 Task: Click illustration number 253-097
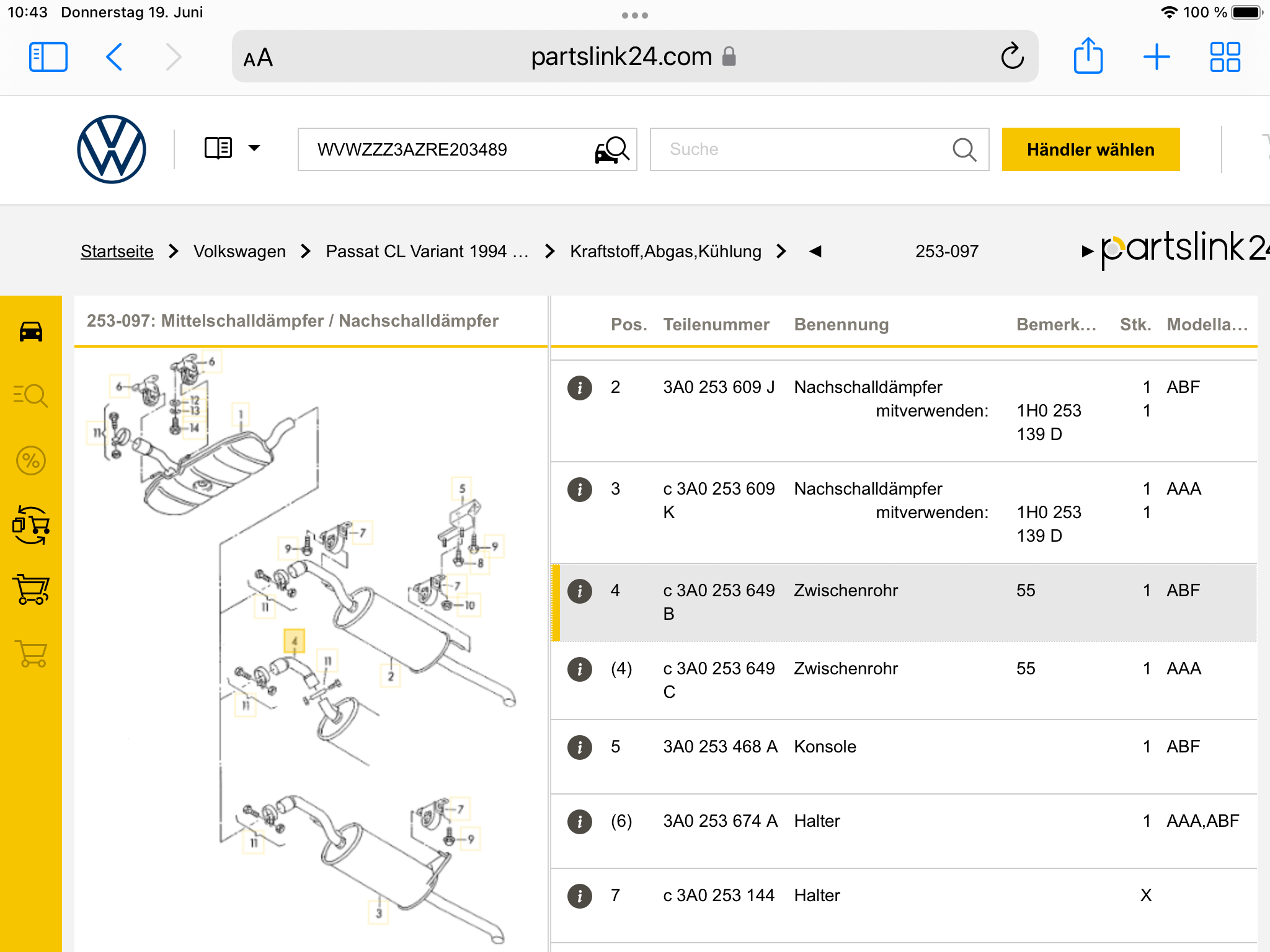tap(947, 251)
